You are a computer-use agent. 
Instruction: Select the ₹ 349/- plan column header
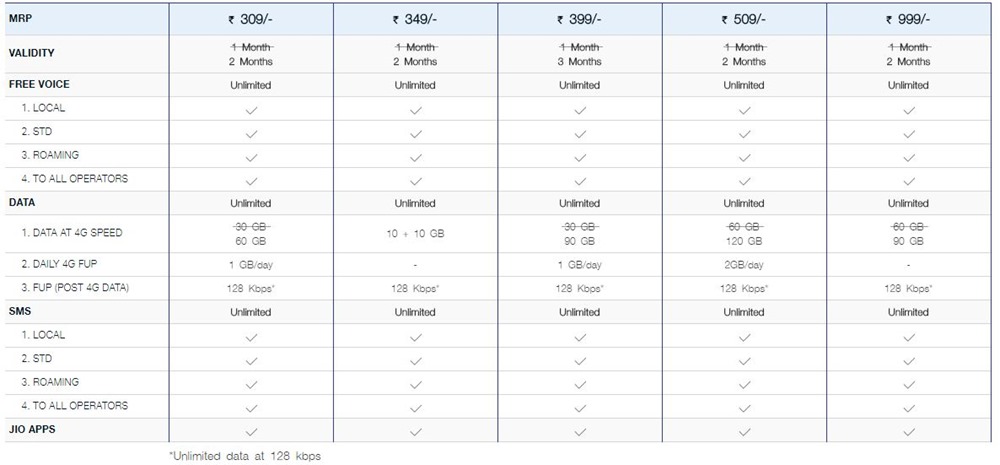click(415, 19)
